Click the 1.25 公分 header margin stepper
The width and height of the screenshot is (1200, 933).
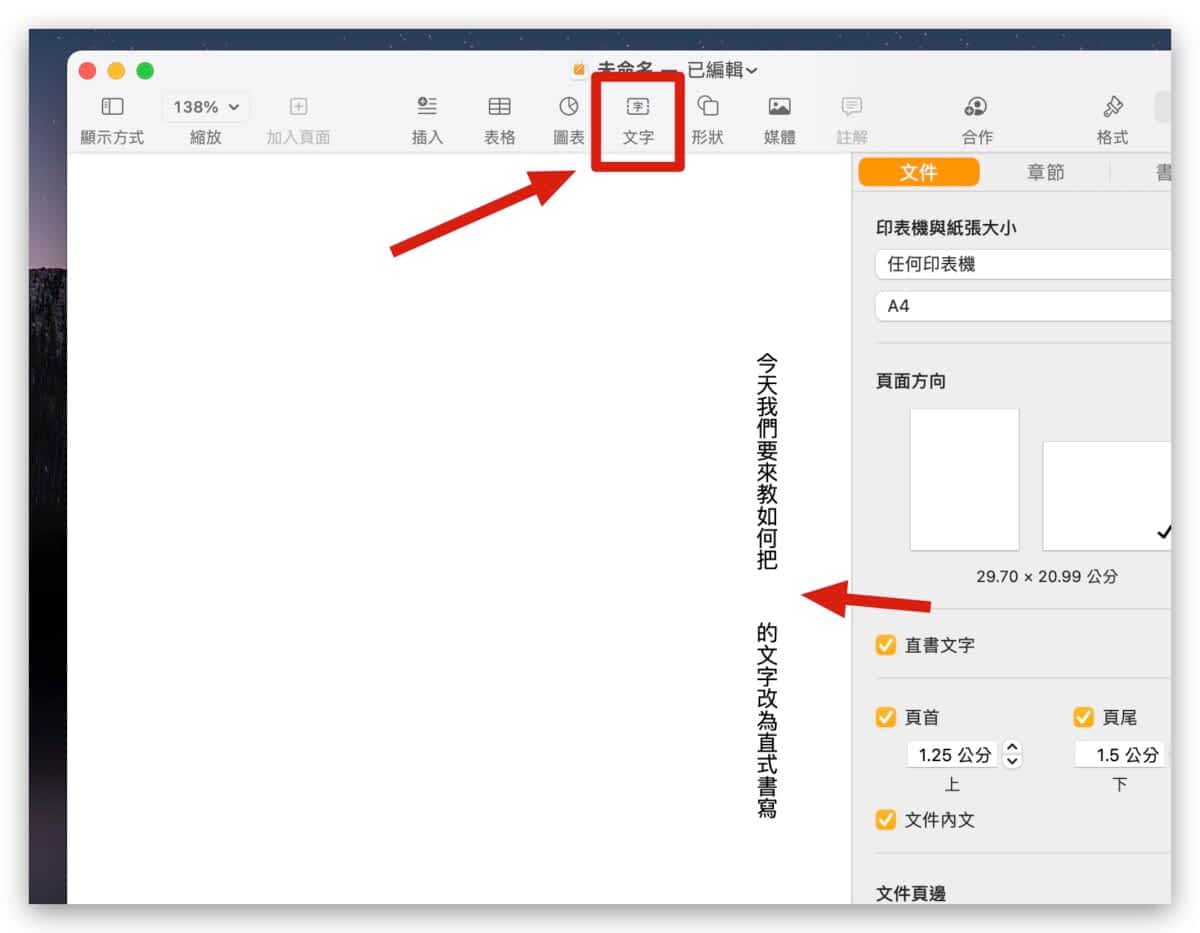click(1012, 754)
